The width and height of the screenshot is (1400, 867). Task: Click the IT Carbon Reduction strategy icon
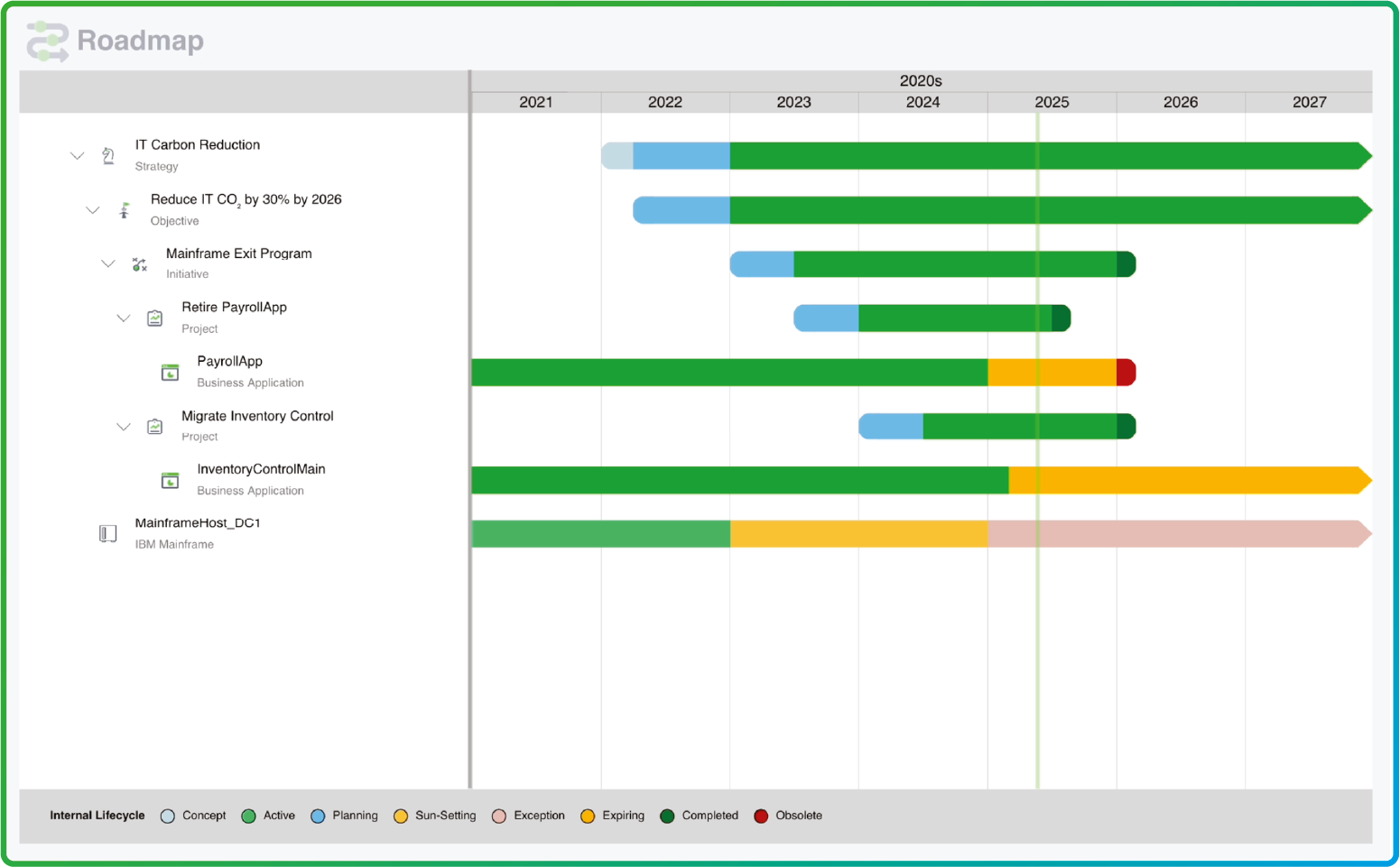point(108,156)
